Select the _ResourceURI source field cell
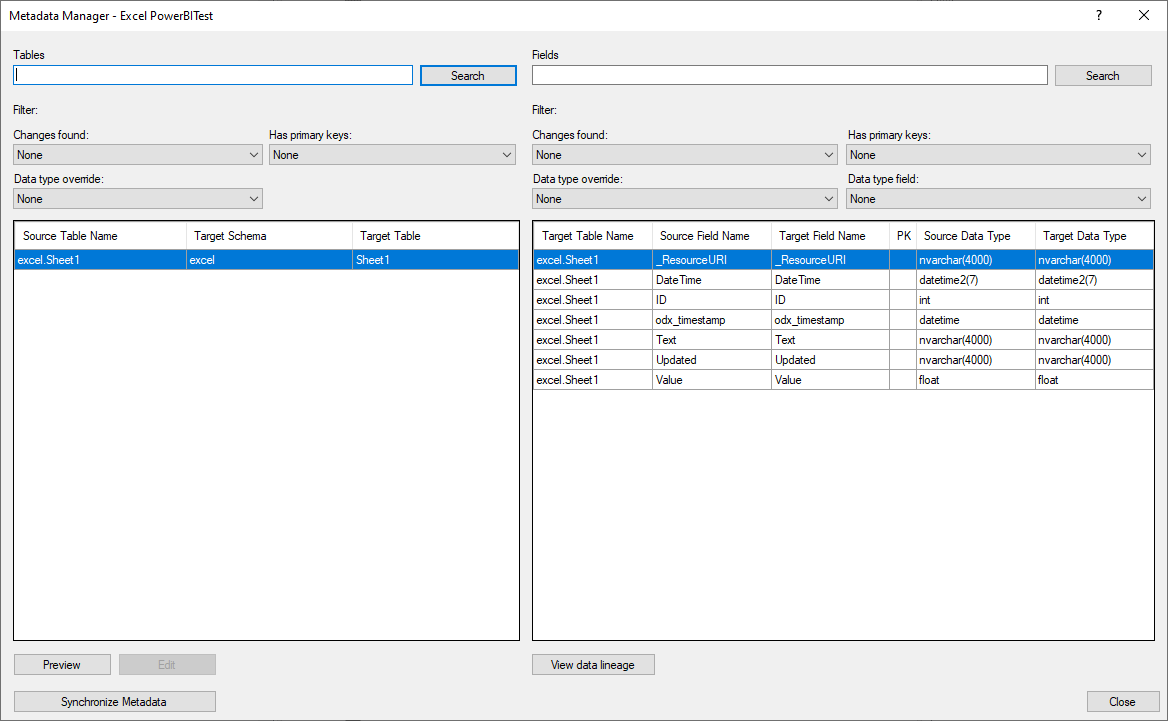The width and height of the screenshot is (1168, 721). point(711,260)
